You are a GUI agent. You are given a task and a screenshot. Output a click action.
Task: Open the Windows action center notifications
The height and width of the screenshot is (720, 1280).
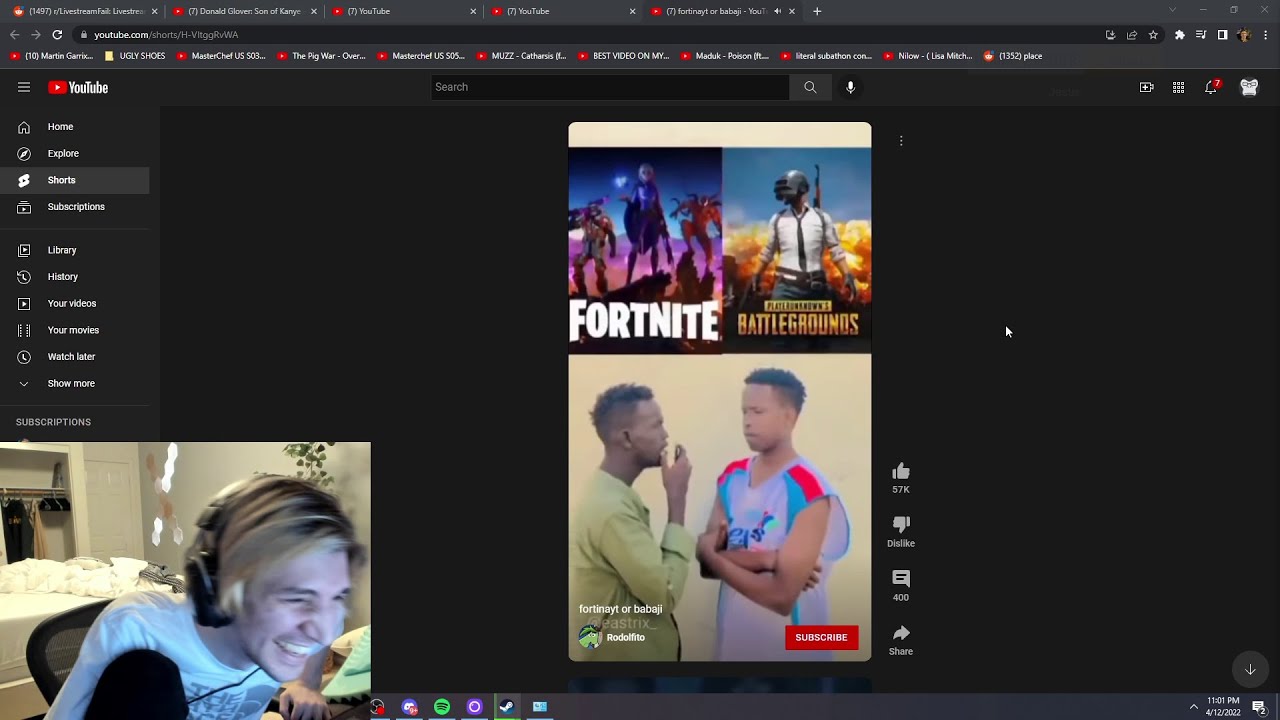[1259, 707]
